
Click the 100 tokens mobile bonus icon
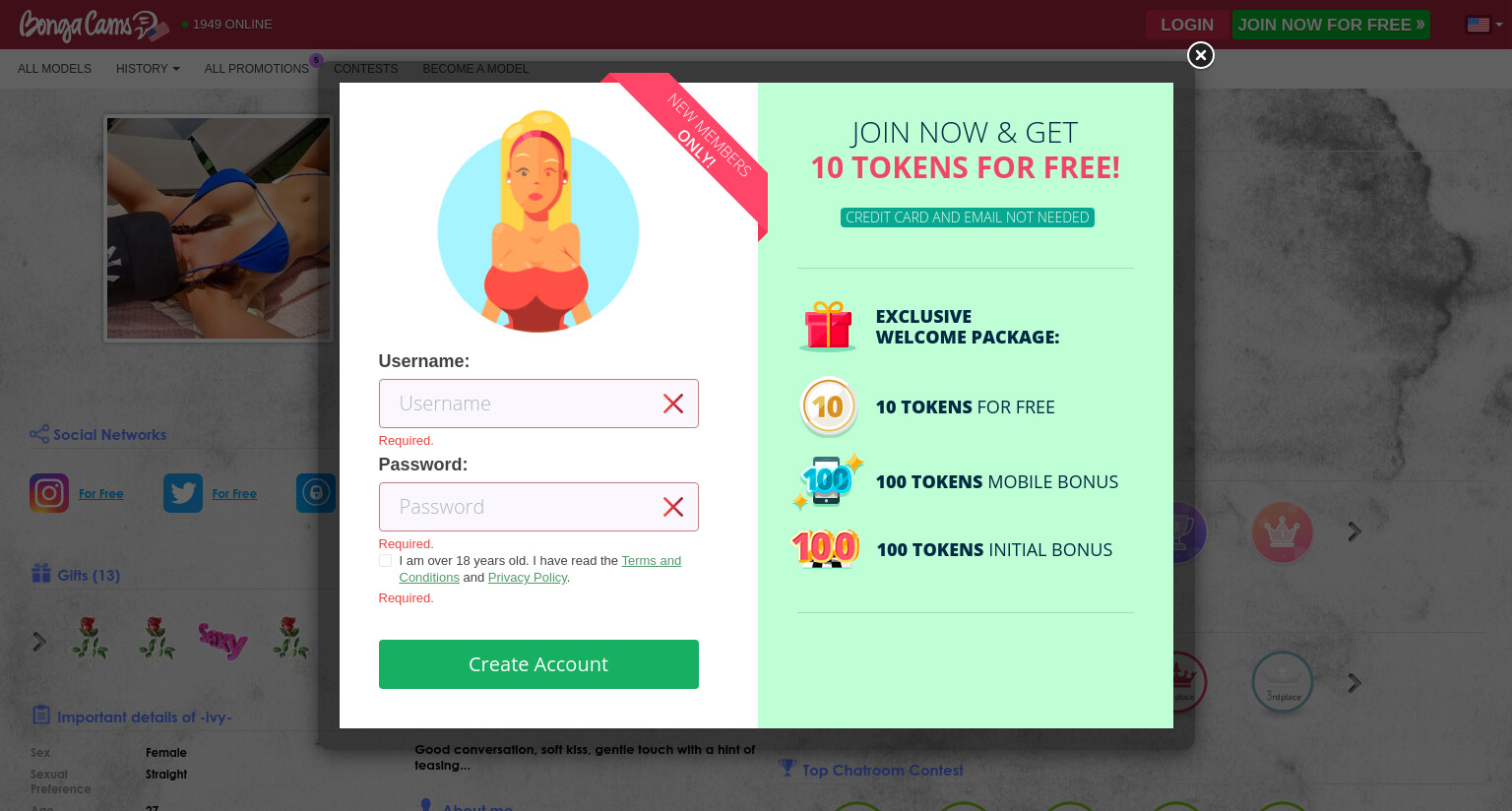pos(828,481)
